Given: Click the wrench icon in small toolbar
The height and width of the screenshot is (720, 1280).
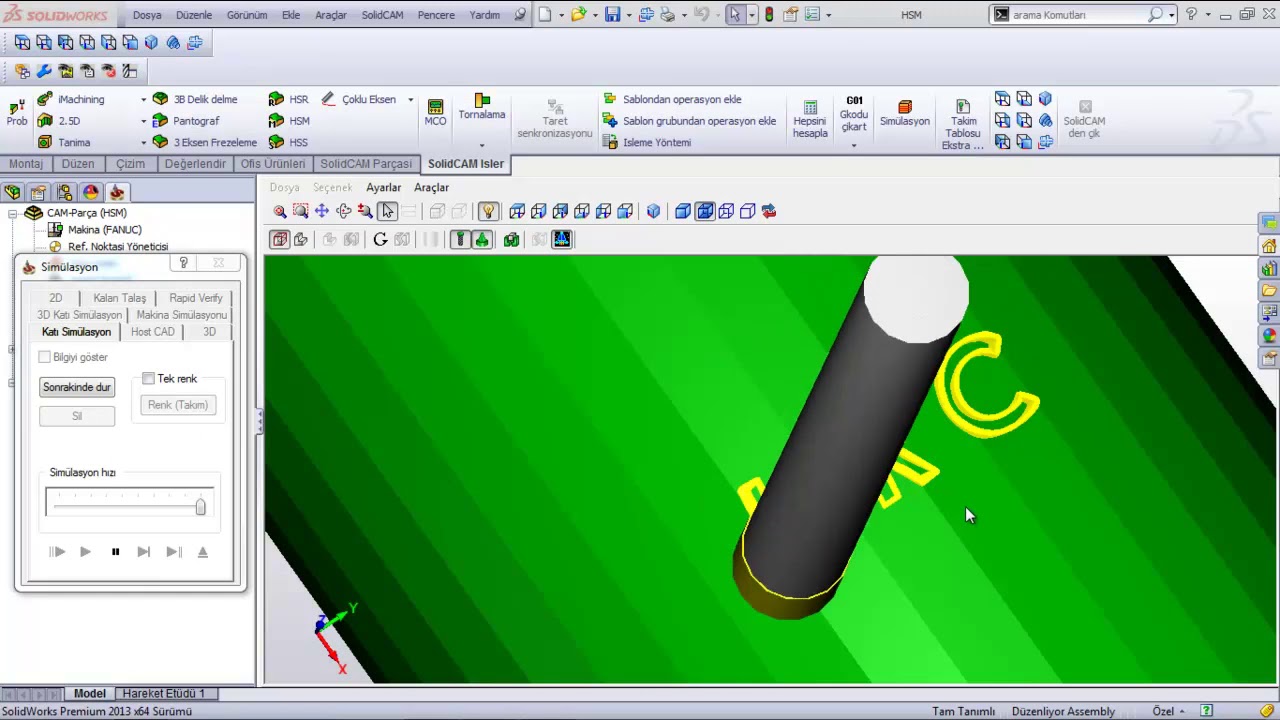Looking at the screenshot, I should [x=44, y=71].
